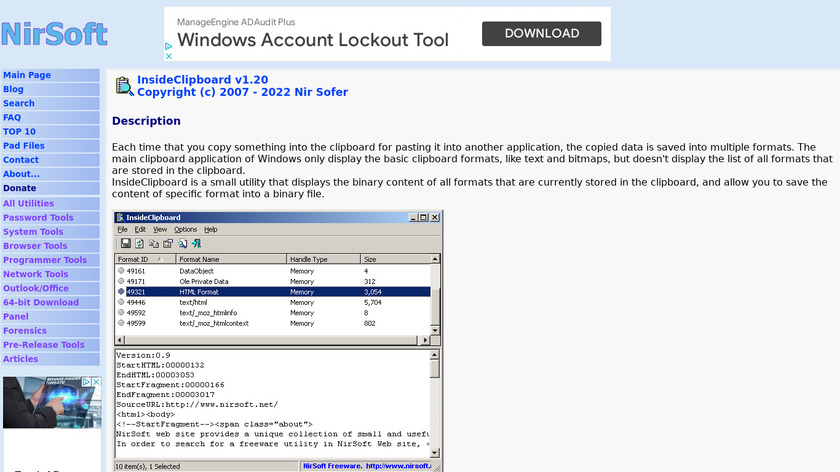The height and width of the screenshot is (472, 840).
Task: Click the AdChoices icon on sidebar ad
Action: click(x=86, y=382)
